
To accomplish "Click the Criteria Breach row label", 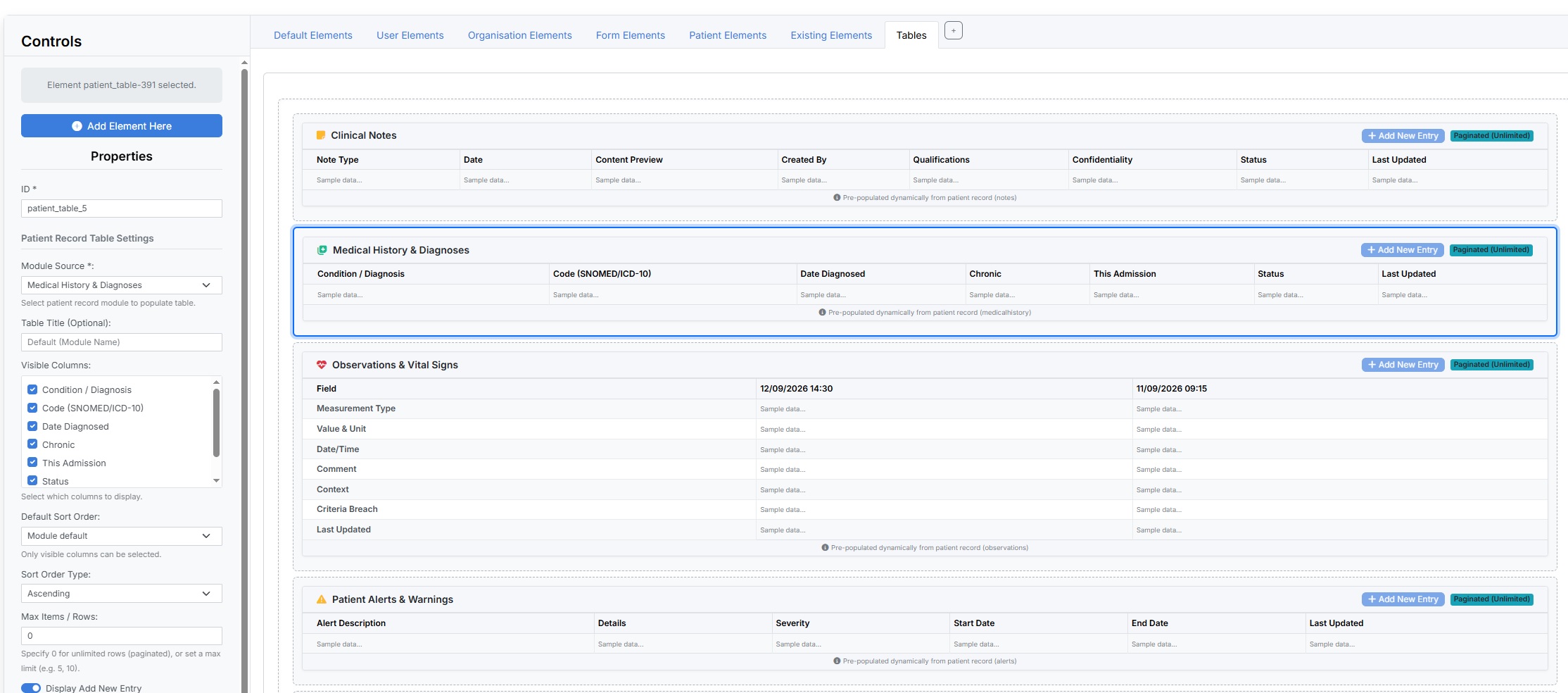I will pyautogui.click(x=347, y=509).
